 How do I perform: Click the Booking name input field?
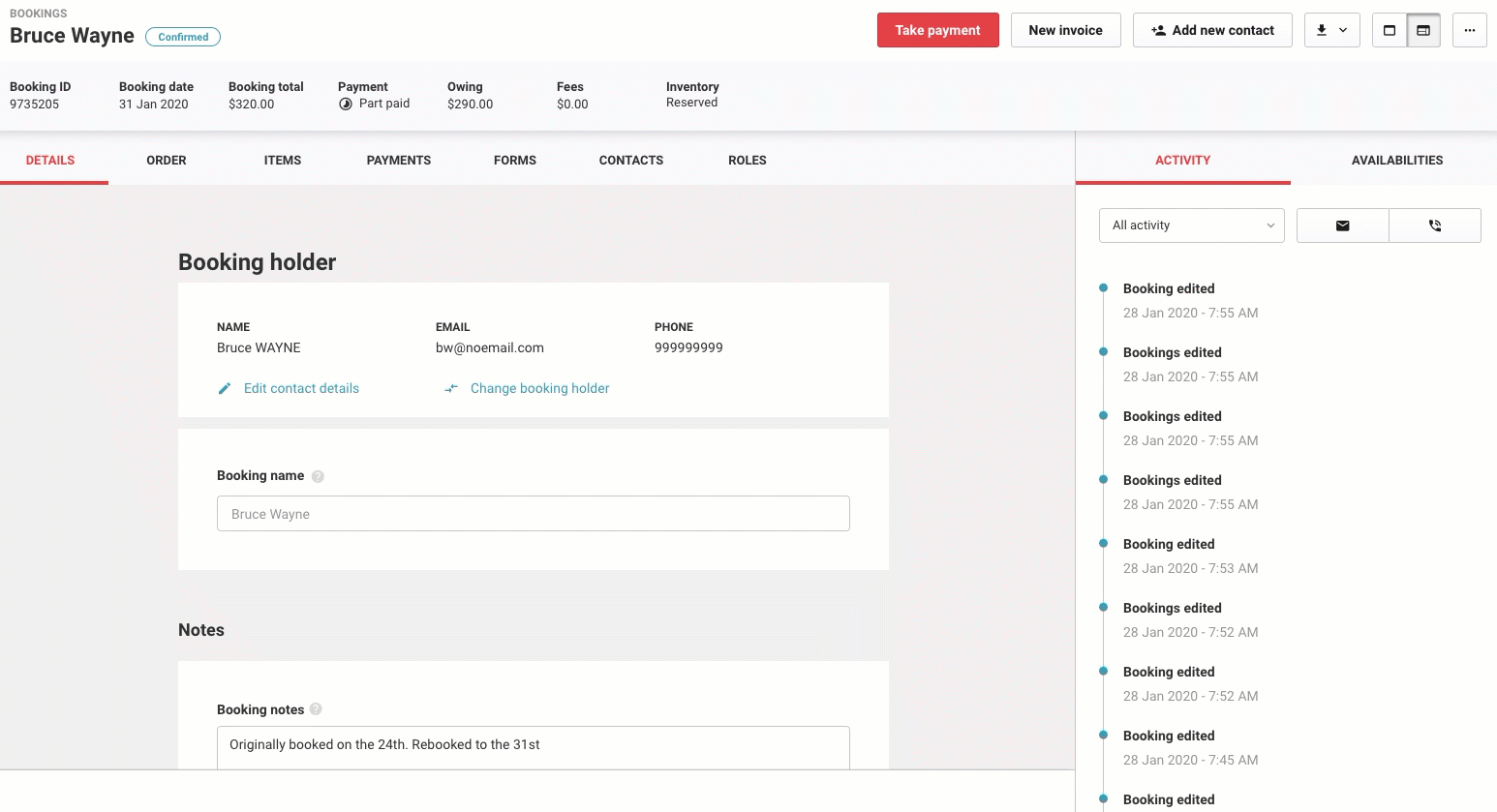534,514
